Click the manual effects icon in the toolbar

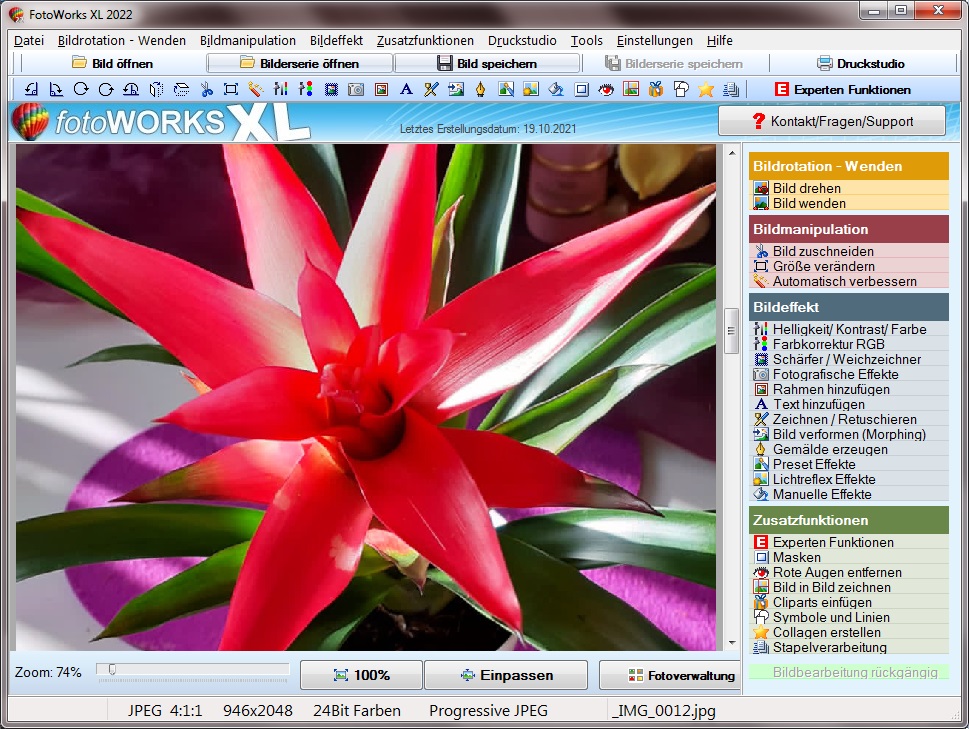tap(556, 90)
